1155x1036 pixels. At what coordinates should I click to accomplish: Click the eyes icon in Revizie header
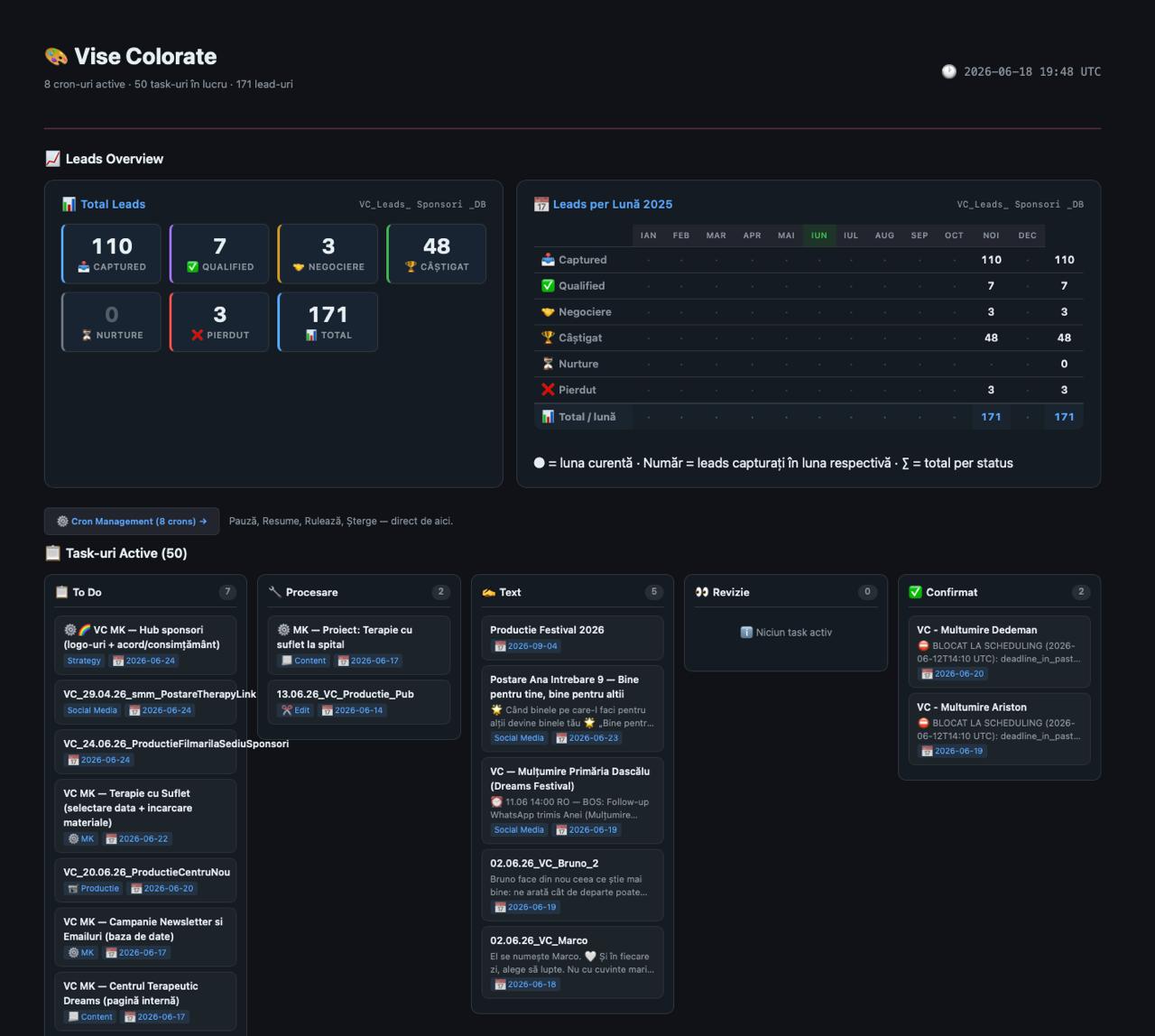pyautogui.click(x=702, y=592)
